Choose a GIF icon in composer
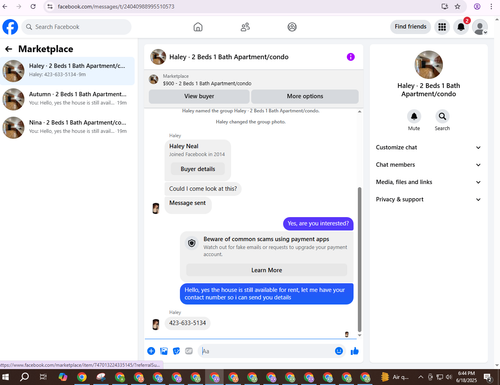 coord(189,351)
